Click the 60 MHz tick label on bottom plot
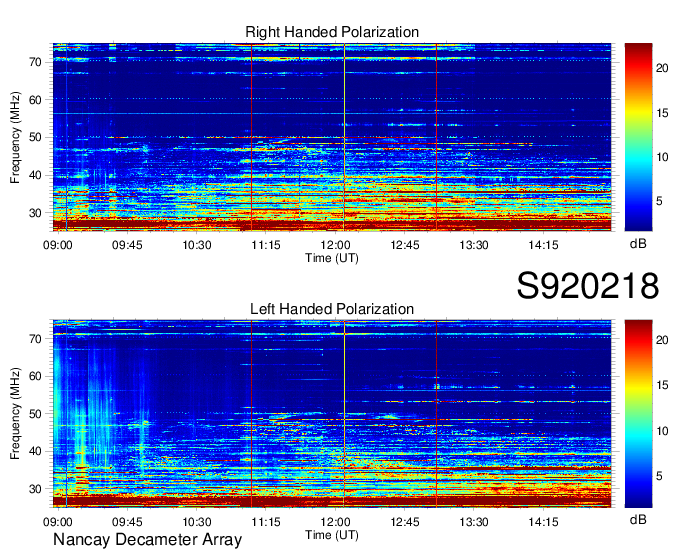Image resolution: width=680 pixels, height=552 pixels. click(x=35, y=376)
